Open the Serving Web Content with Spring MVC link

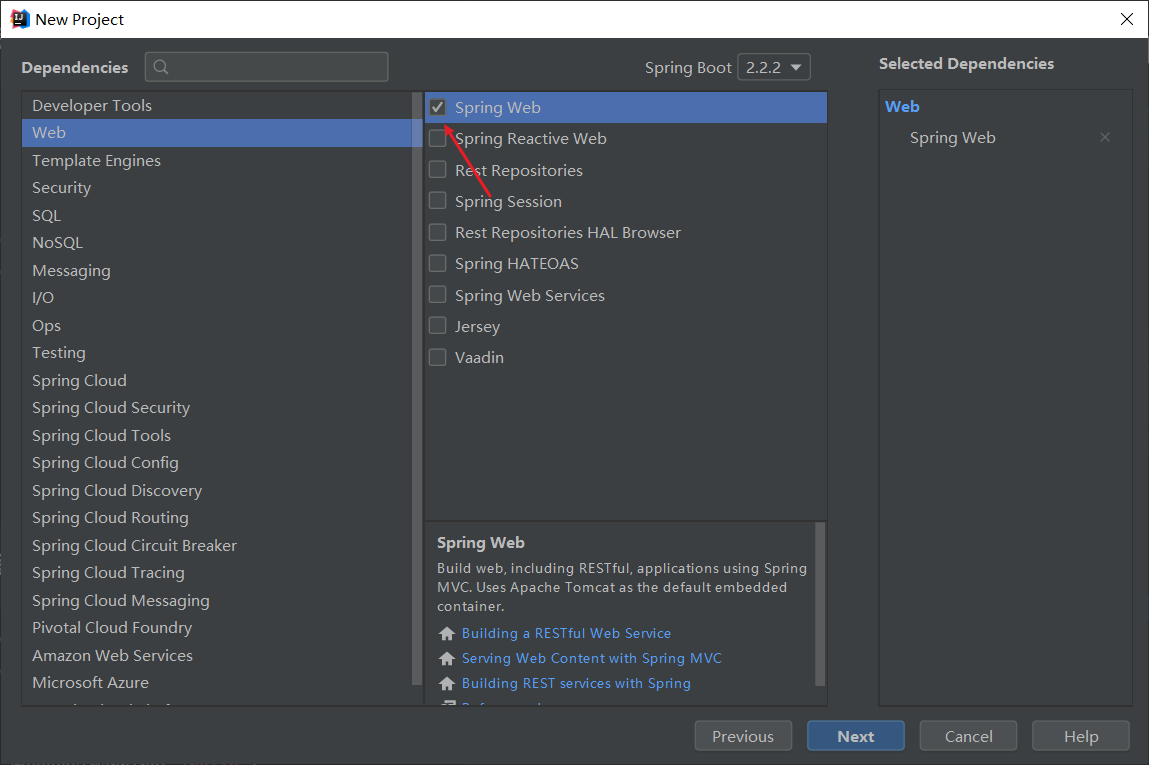pyautogui.click(x=591, y=658)
